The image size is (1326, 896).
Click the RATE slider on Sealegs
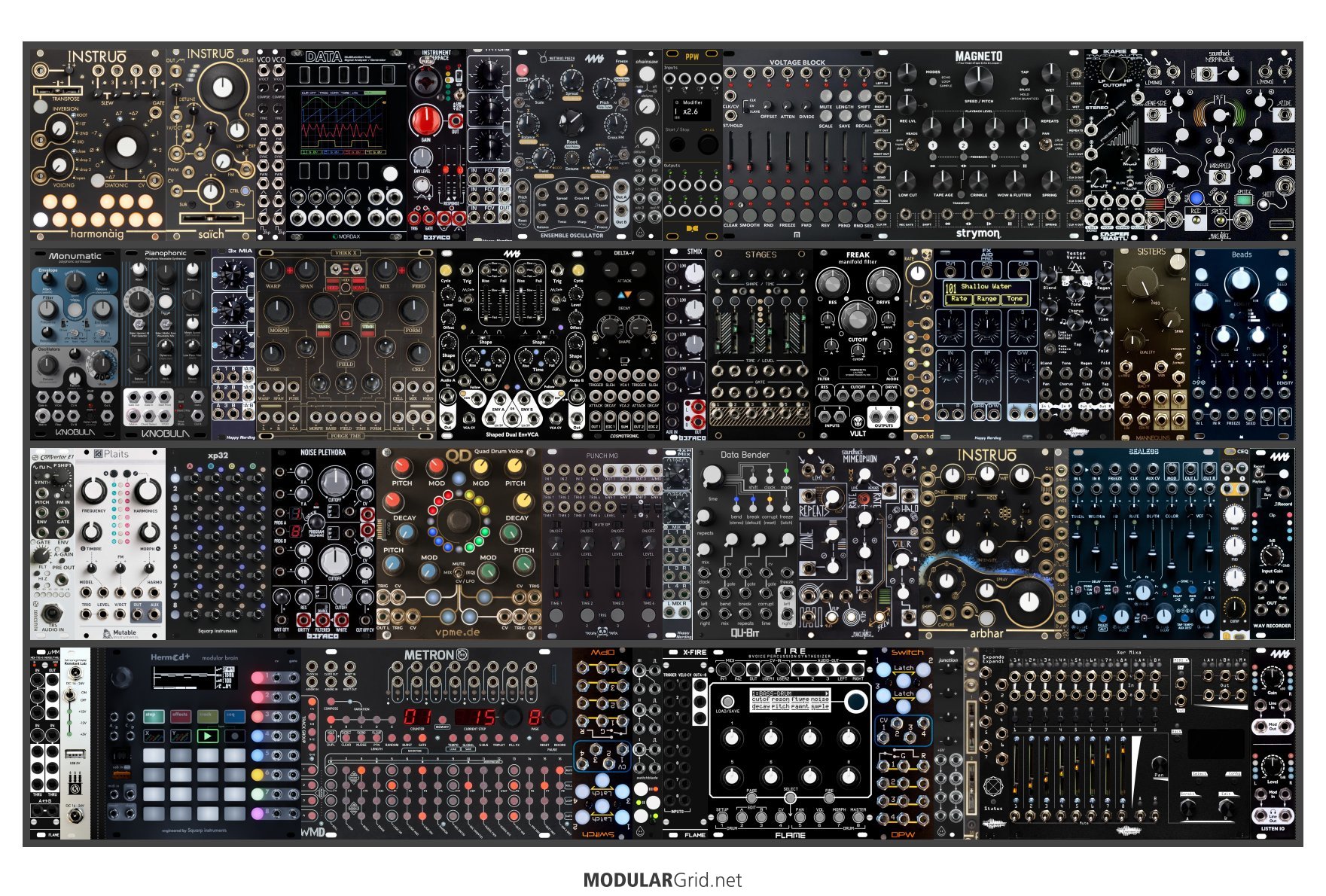pos(1133,551)
